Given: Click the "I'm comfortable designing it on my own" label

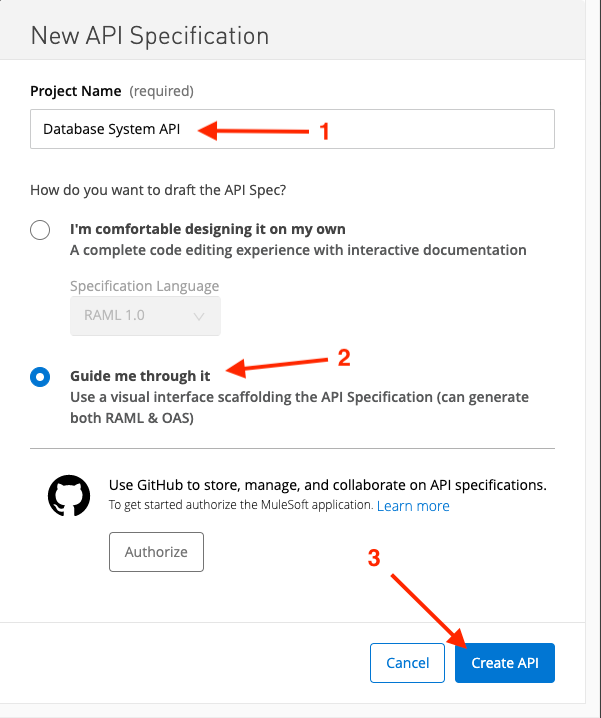Looking at the screenshot, I should (x=206, y=228).
